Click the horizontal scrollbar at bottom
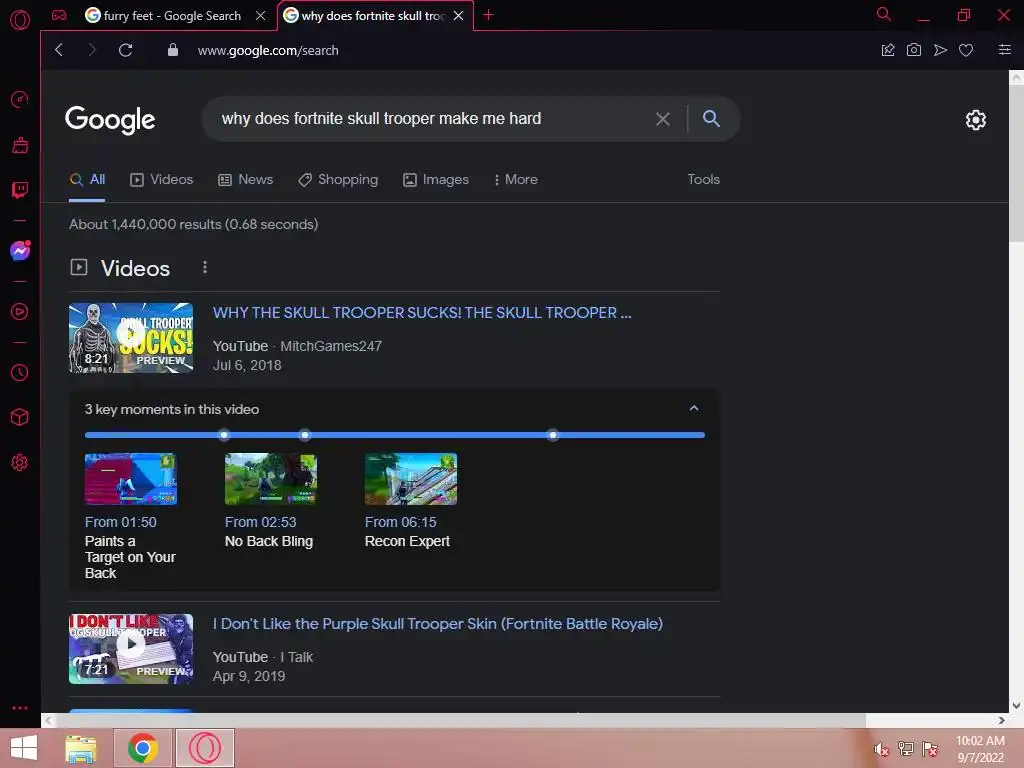 tap(459, 720)
